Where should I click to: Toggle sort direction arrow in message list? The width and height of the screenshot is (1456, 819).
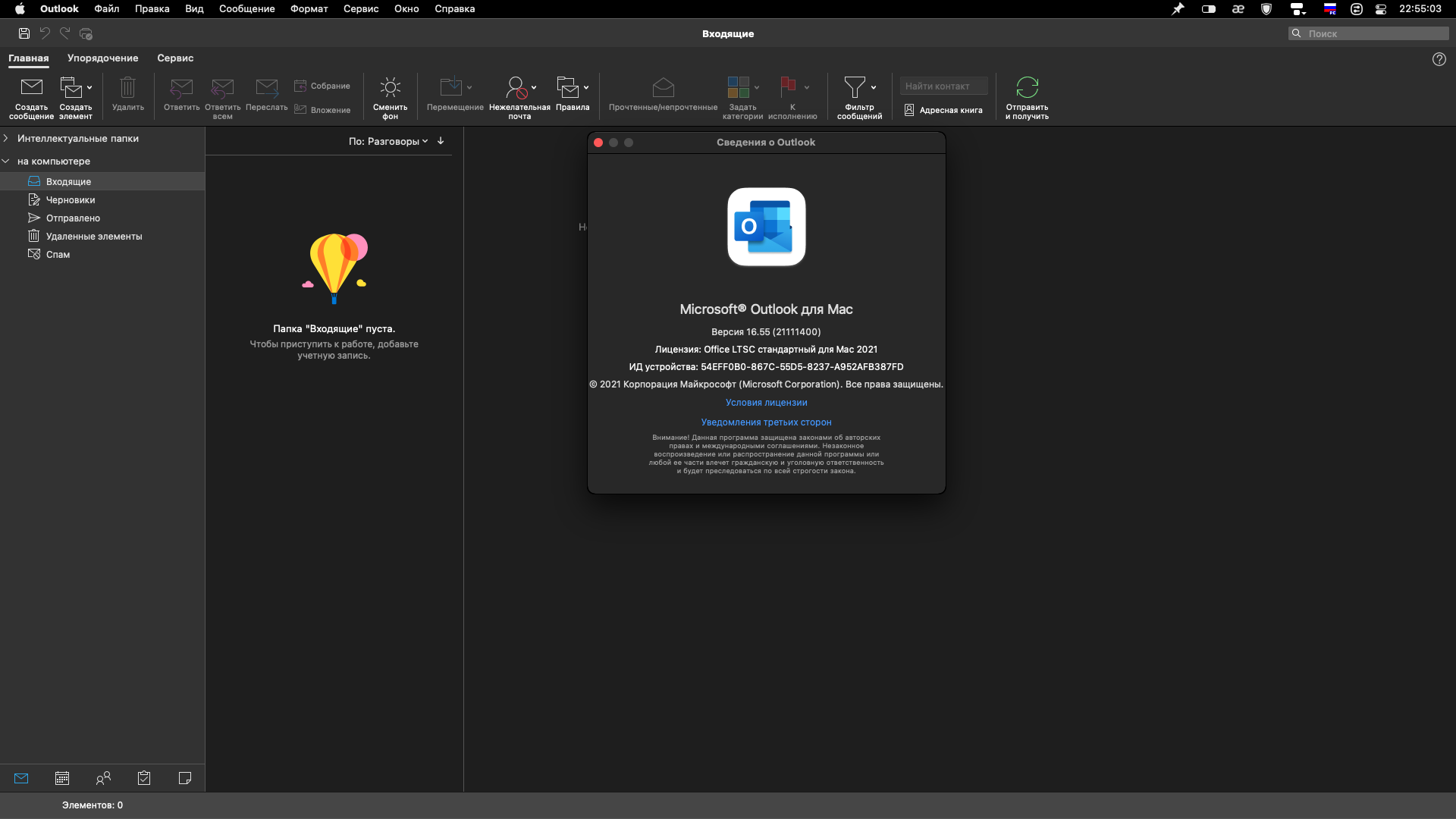coord(441,141)
